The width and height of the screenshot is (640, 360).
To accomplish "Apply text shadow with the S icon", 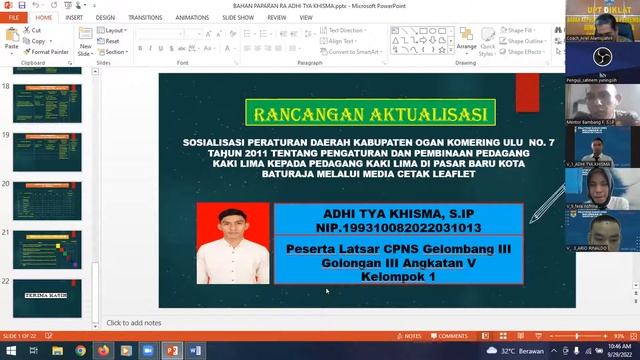I will pos(171,49).
